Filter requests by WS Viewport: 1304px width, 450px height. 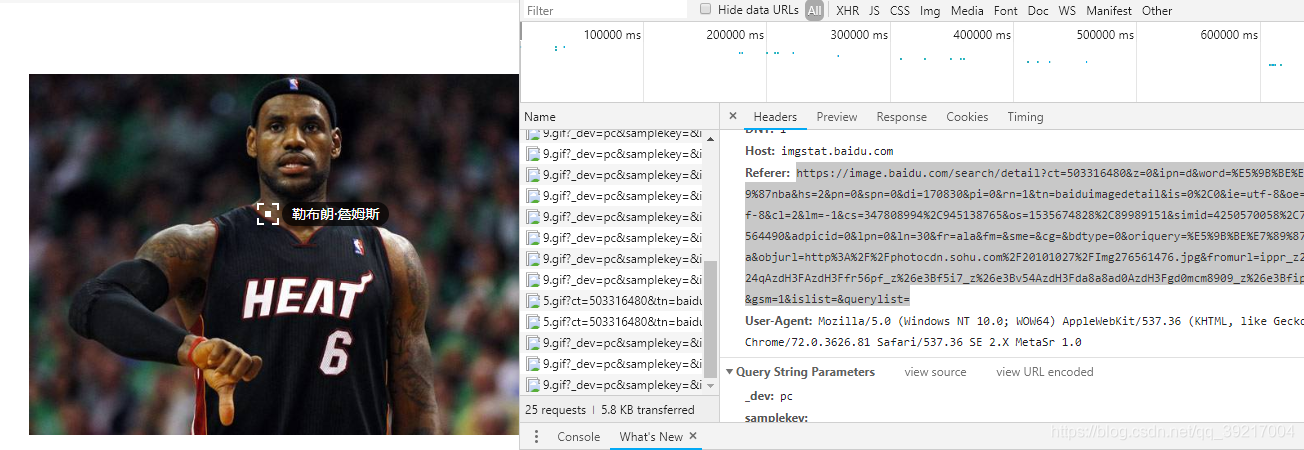[1067, 10]
